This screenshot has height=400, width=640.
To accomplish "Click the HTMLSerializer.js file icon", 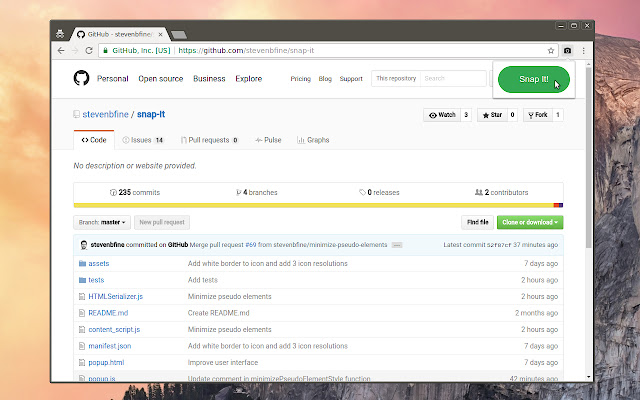I will click(x=82, y=297).
